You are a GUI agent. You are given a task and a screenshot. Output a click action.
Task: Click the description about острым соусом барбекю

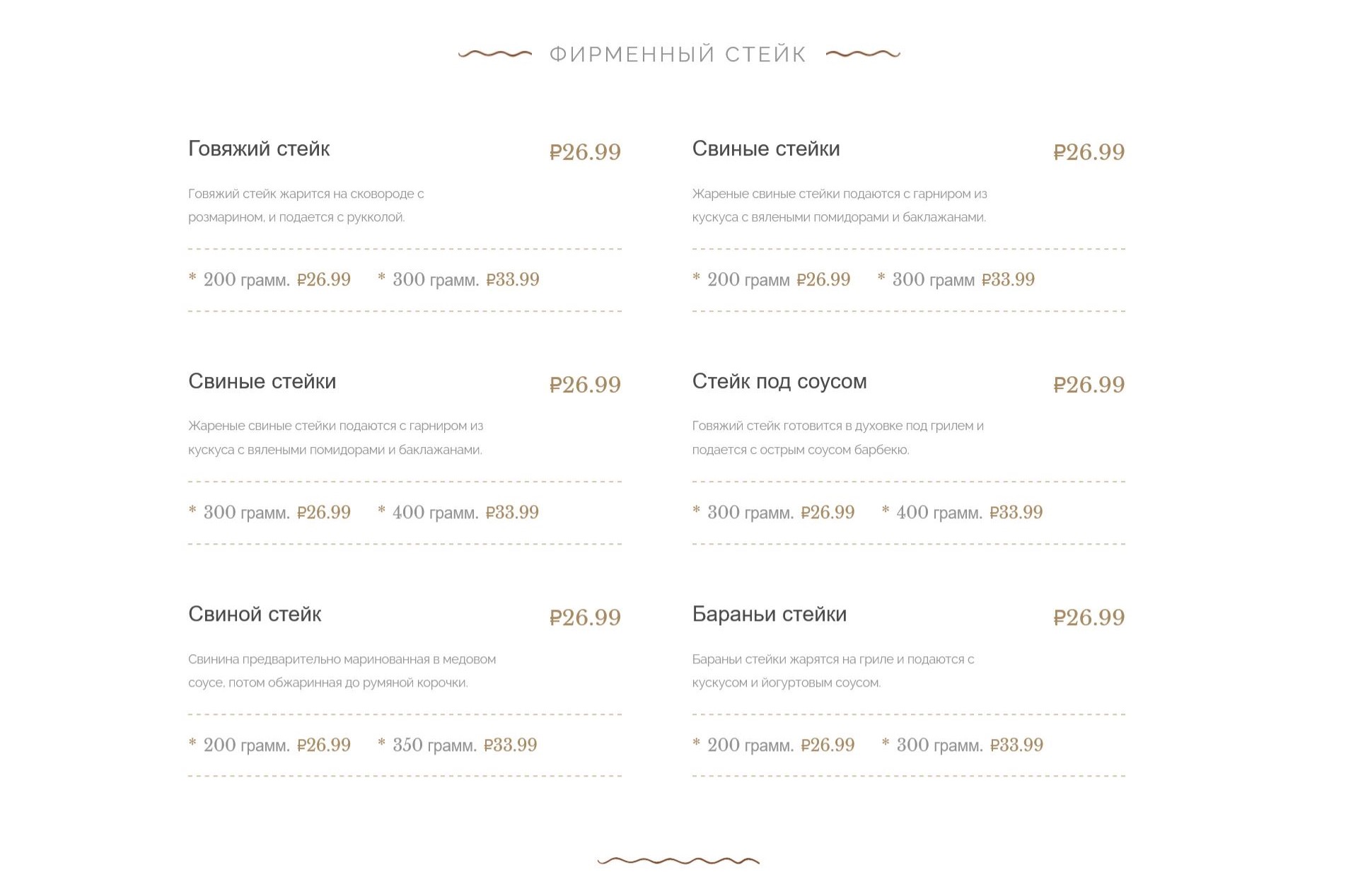point(837,438)
